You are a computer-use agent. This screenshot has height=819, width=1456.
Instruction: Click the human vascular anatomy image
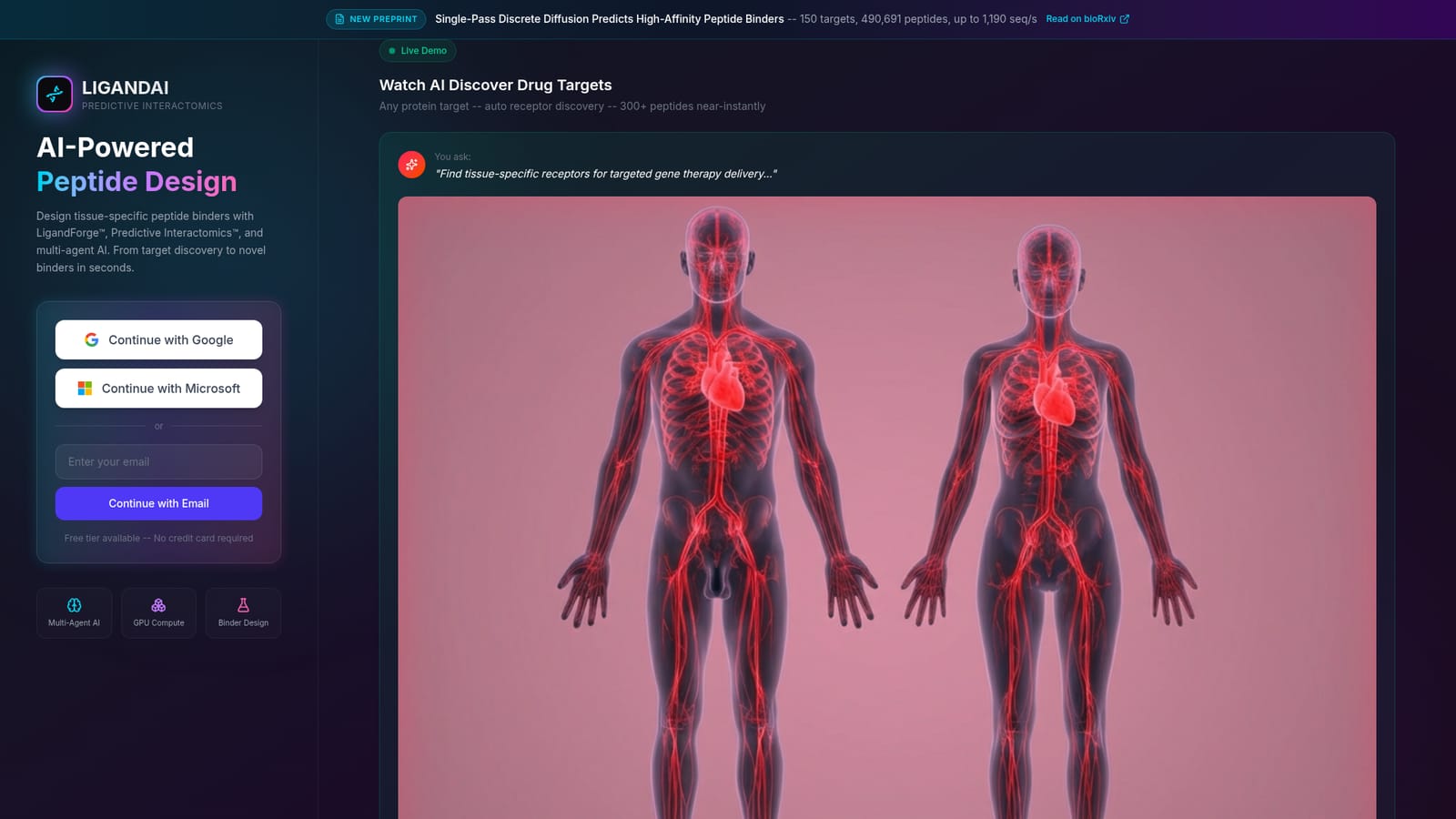click(x=886, y=508)
